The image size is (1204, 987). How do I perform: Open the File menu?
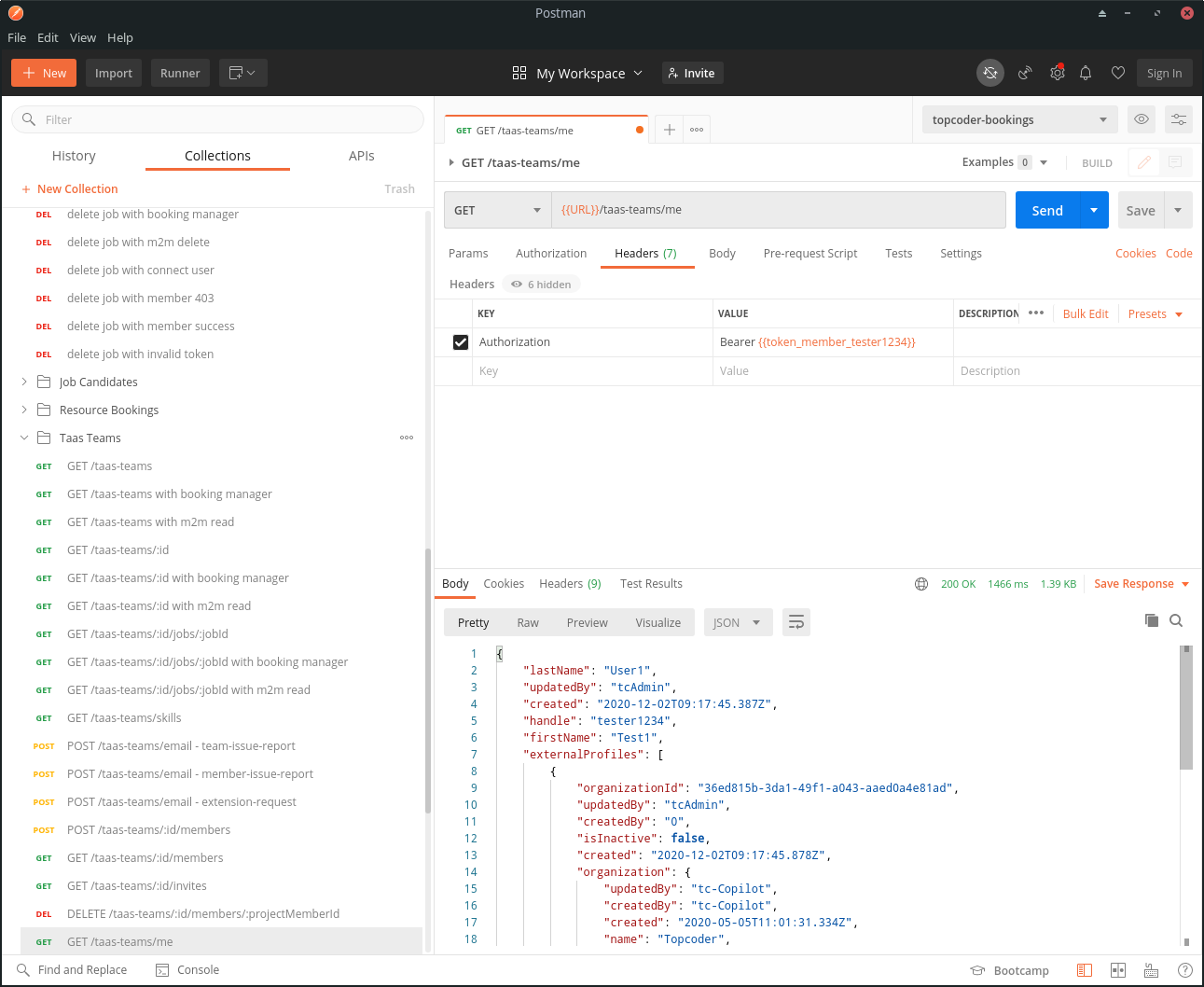(17, 37)
